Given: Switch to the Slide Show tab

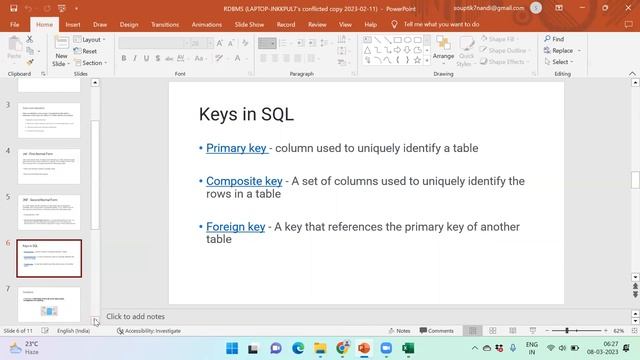Looking at the screenshot, I should (x=249, y=24).
